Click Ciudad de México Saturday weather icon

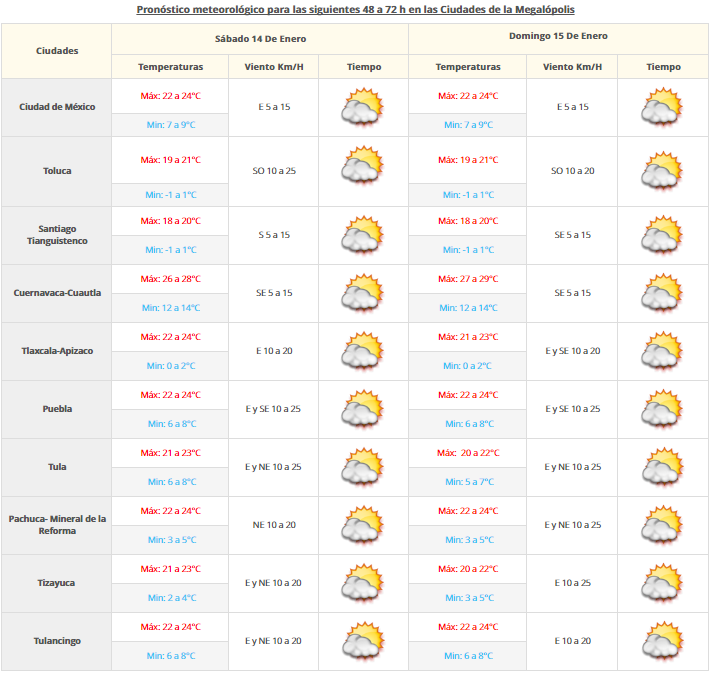coord(363,107)
